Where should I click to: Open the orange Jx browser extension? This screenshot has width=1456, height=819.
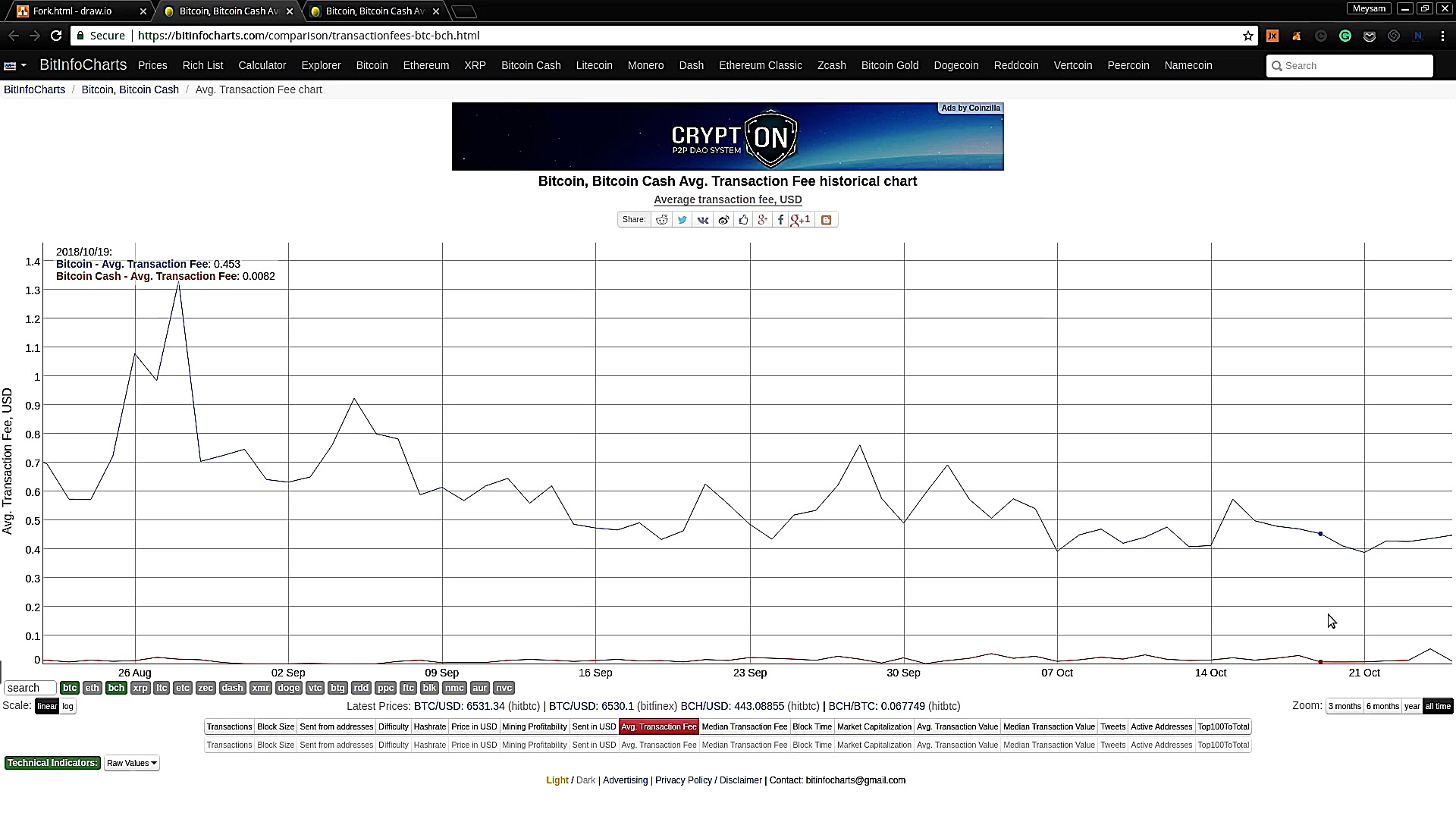pyautogui.click(x=1272, y=36)
